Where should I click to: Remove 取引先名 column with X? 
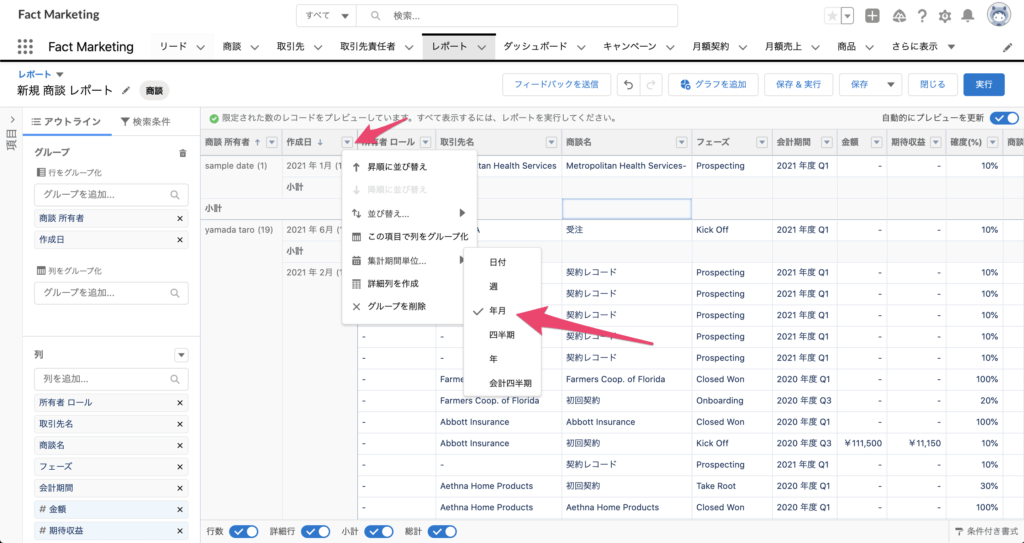180,424
